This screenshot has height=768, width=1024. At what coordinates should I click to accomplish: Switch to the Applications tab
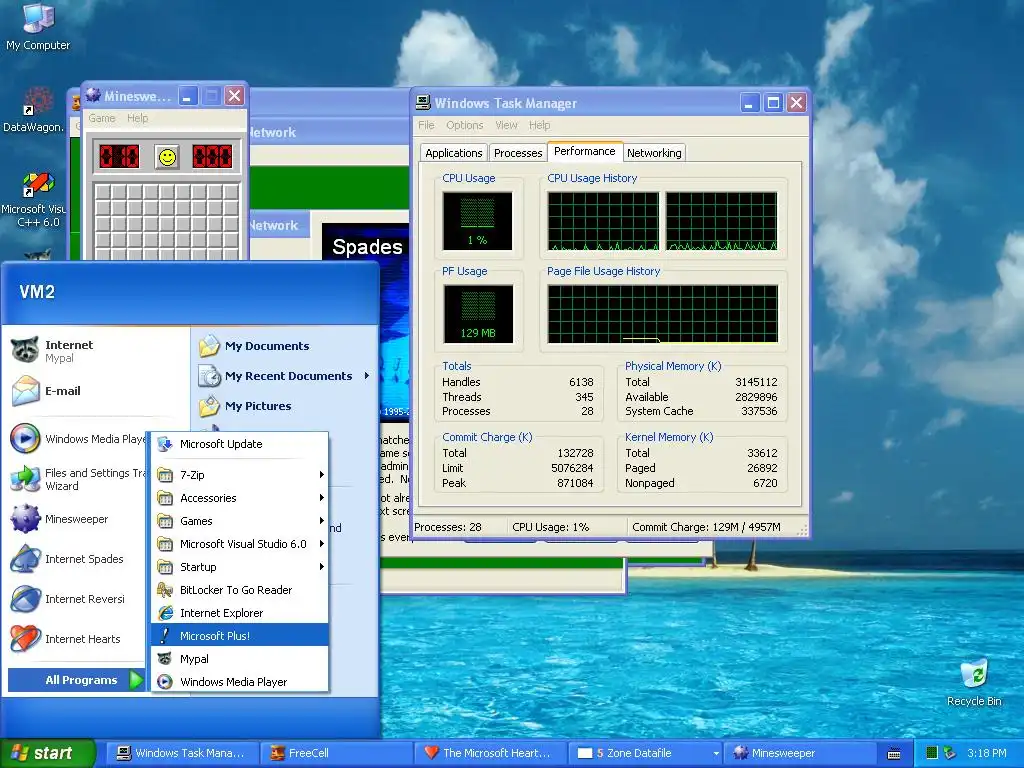[x=453, y=153]
